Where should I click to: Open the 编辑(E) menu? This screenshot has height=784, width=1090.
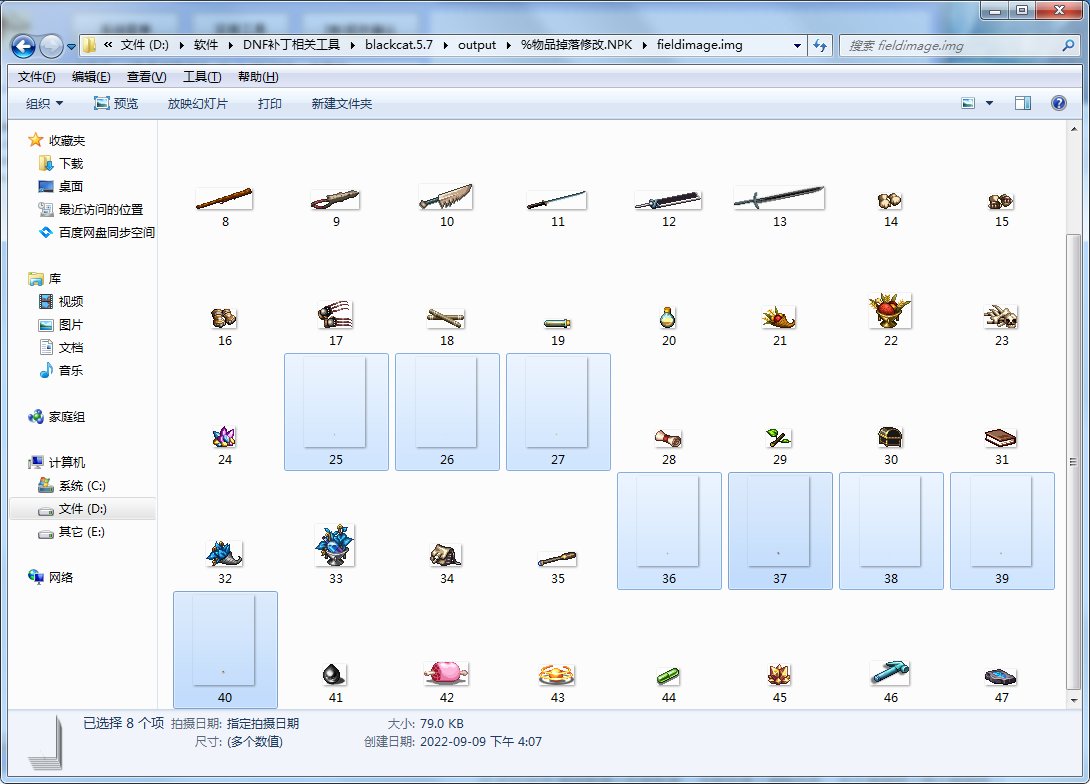coord(91,76)
